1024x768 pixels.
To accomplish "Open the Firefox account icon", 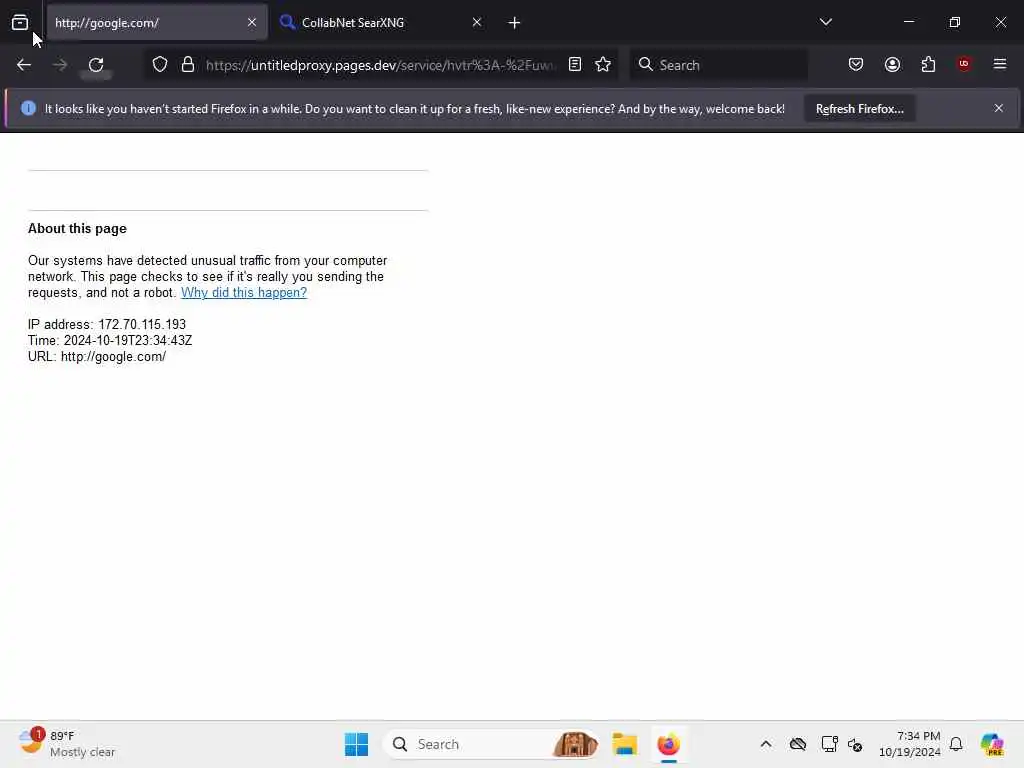I will [x=893, y=64].
